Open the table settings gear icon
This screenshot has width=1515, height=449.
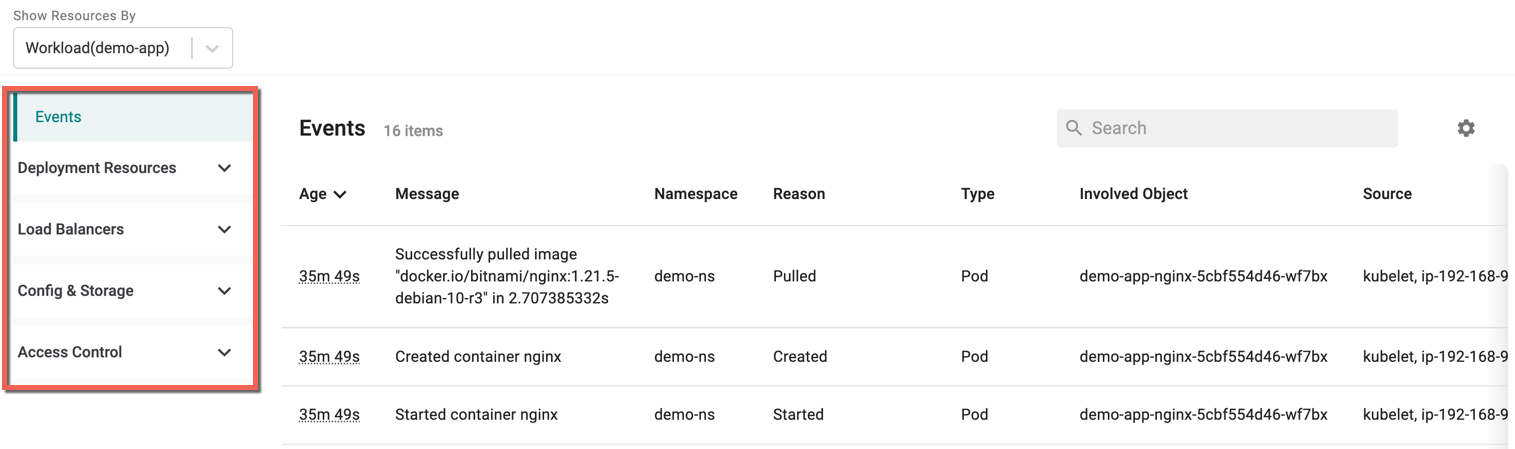1466,128
